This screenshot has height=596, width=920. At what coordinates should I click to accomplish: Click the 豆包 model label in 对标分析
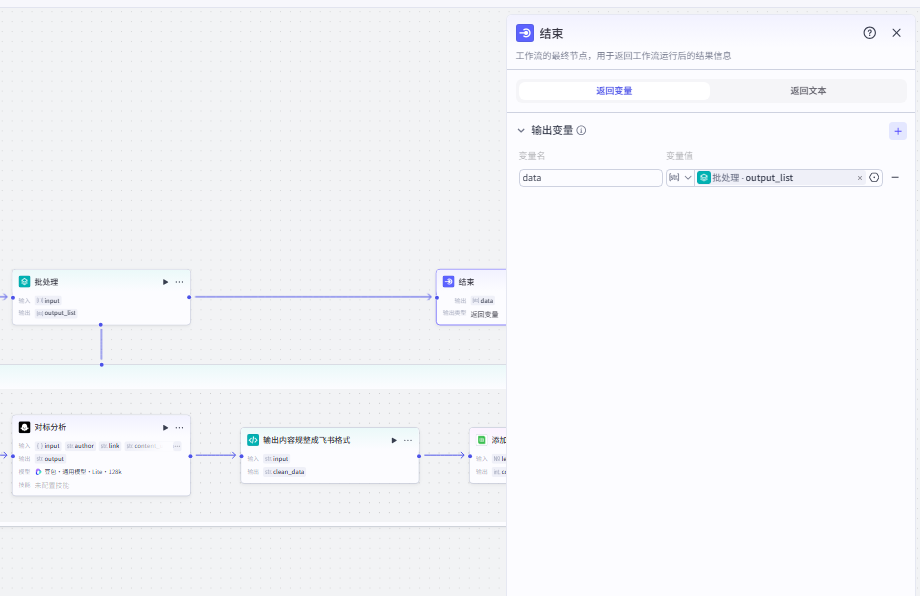(x=79, y=472)
